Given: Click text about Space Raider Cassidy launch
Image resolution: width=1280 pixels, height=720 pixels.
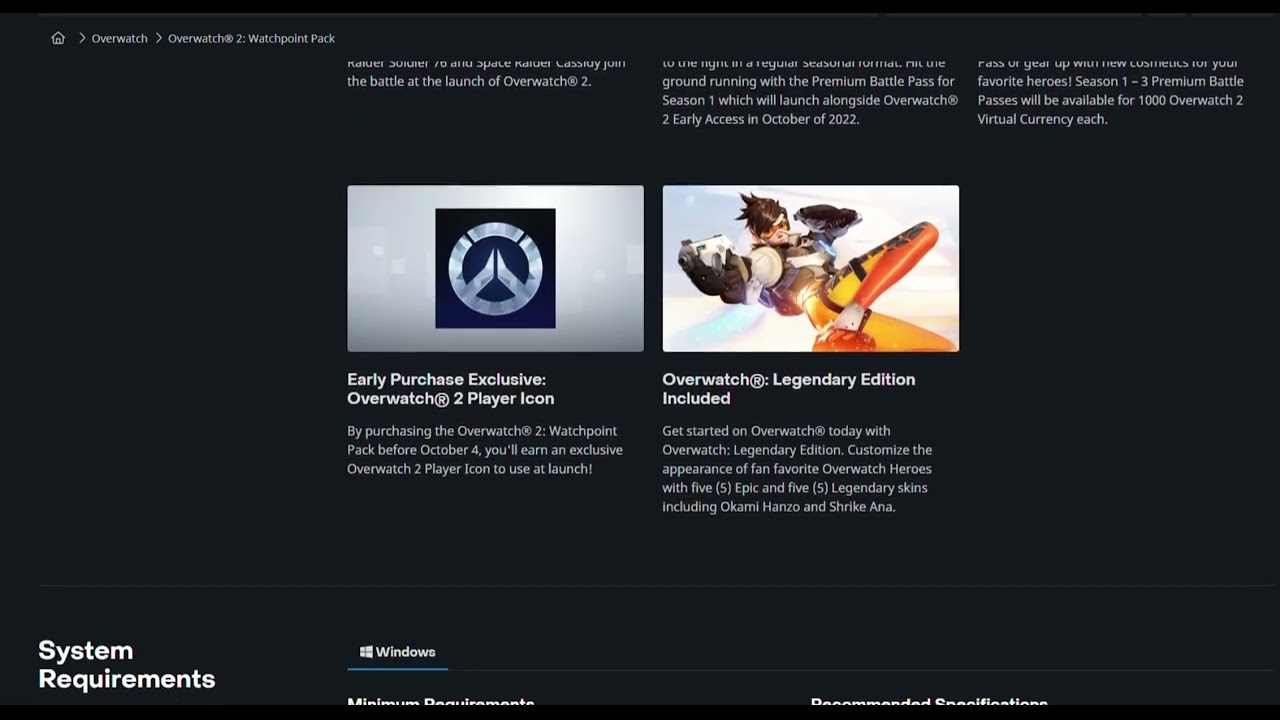Looking at the screenshot, I should pos(486,72).
